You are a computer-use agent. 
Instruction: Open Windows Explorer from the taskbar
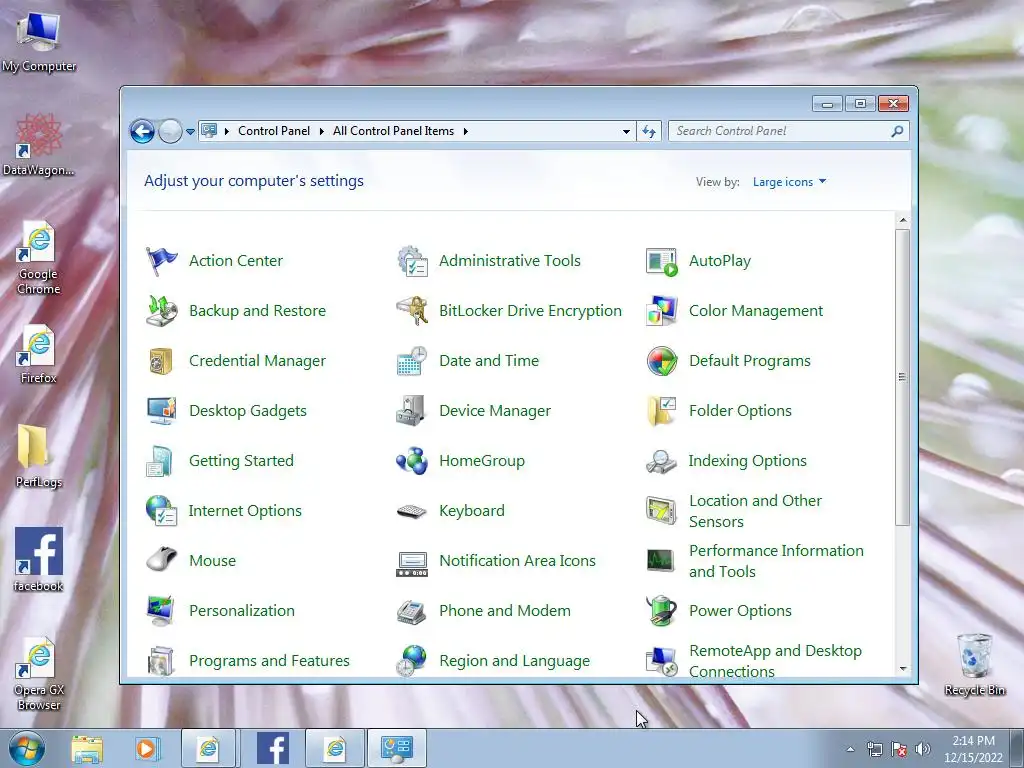pos(87,748)
